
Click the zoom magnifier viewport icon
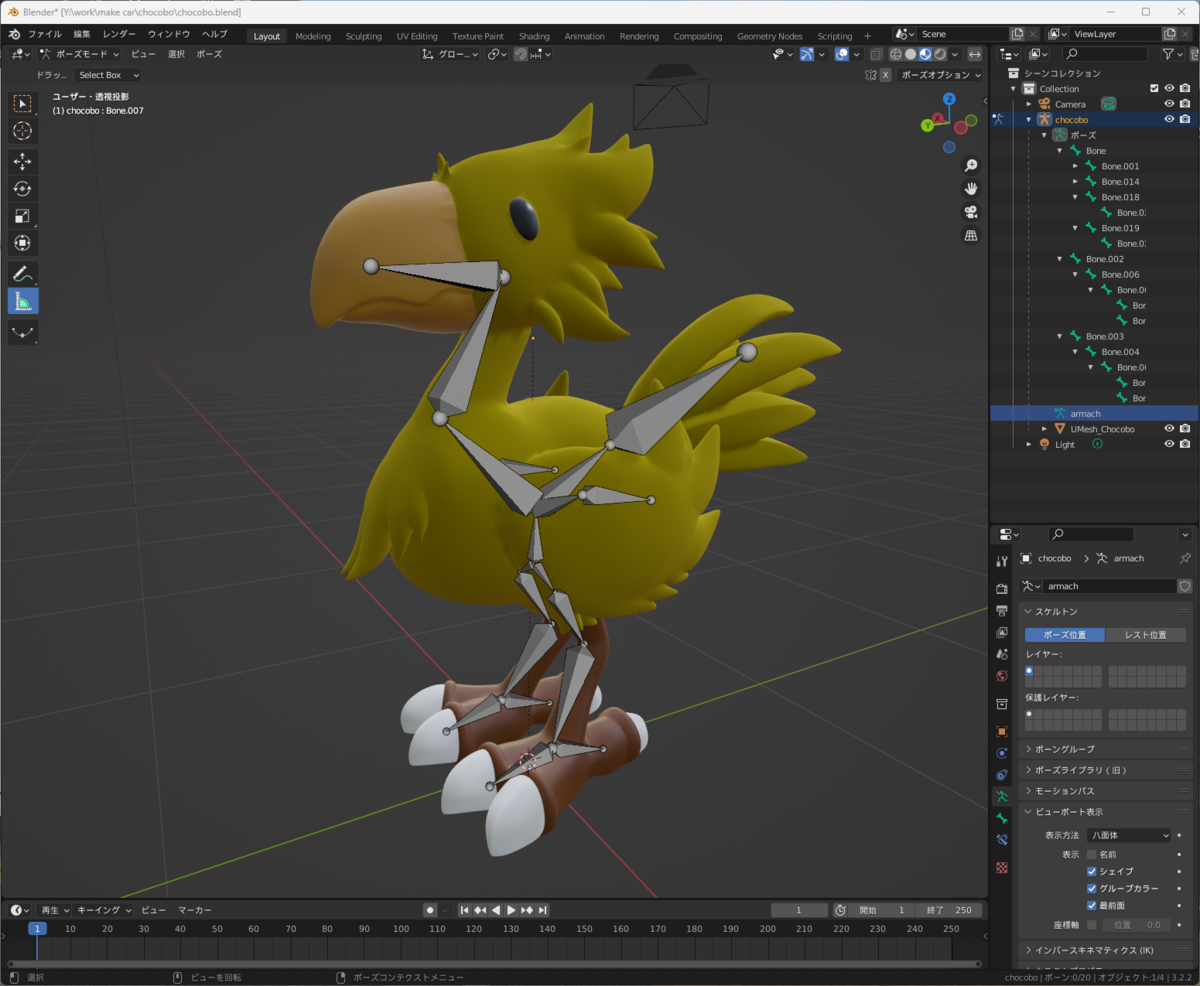coord(970,165)
